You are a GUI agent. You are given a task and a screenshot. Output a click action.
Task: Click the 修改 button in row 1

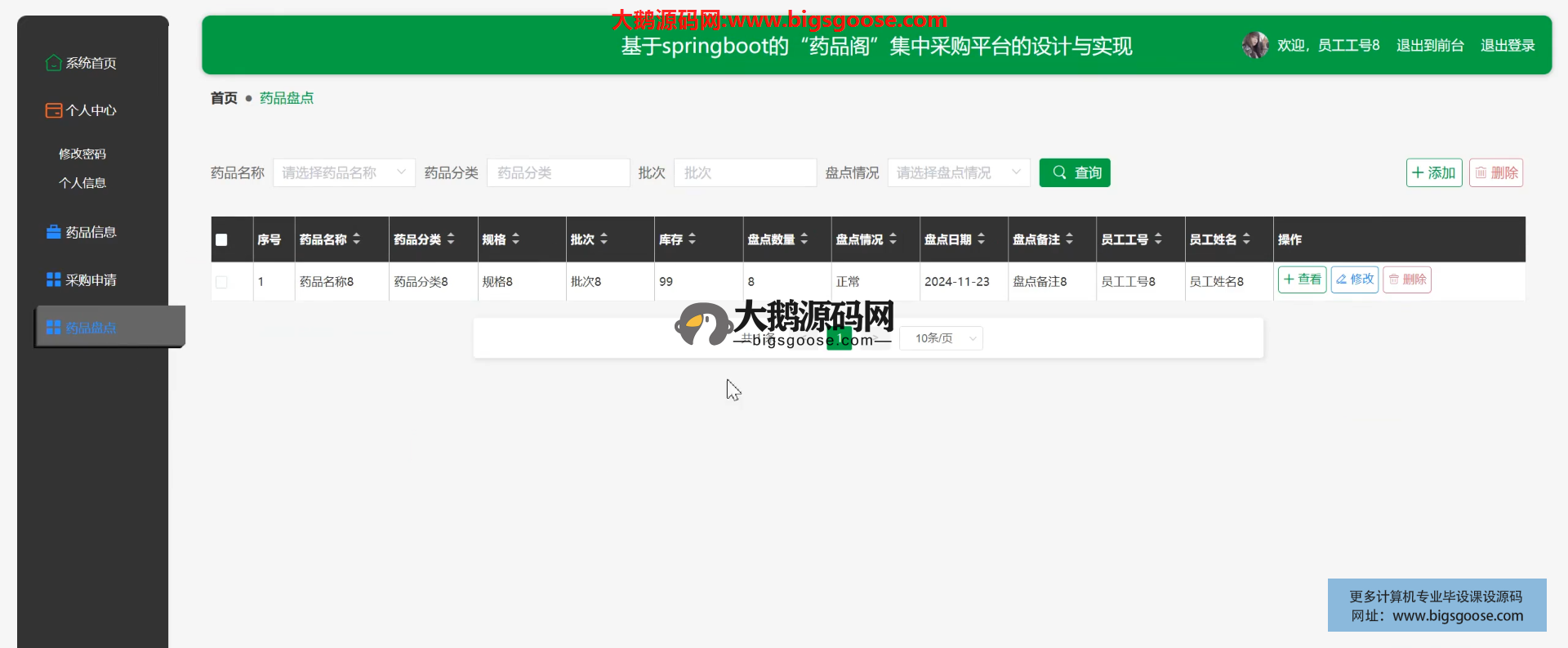click(1354, 279)
